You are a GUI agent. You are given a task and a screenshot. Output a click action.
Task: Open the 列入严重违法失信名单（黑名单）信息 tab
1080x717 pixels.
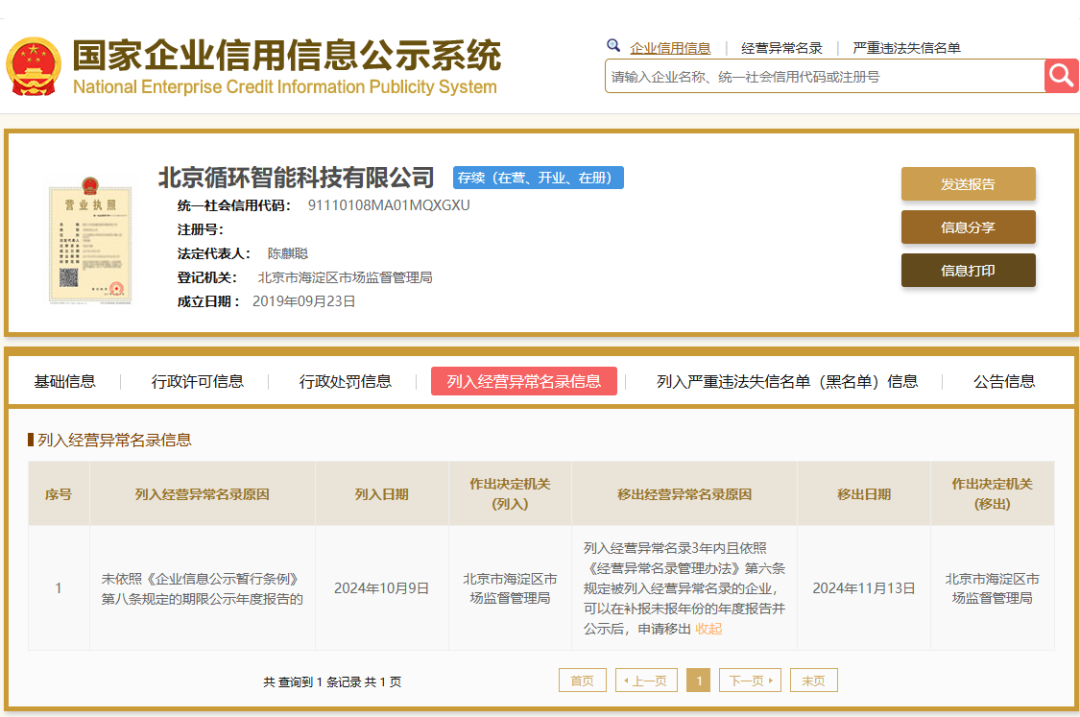(787, 382)
